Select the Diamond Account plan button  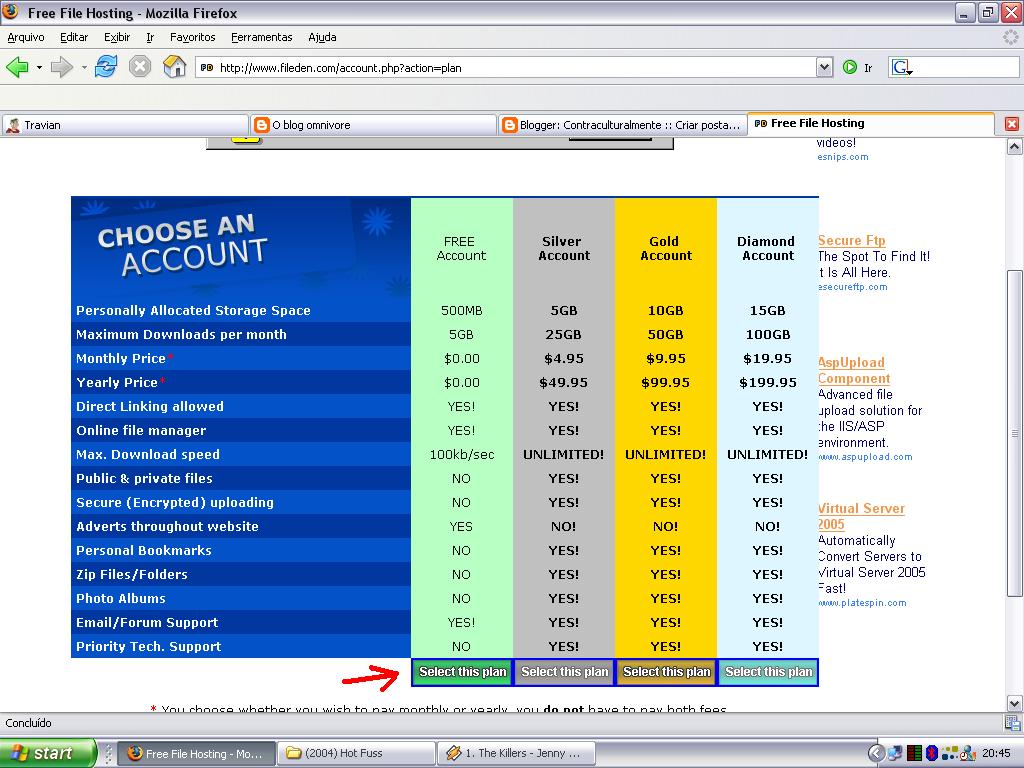pos(768,672)
